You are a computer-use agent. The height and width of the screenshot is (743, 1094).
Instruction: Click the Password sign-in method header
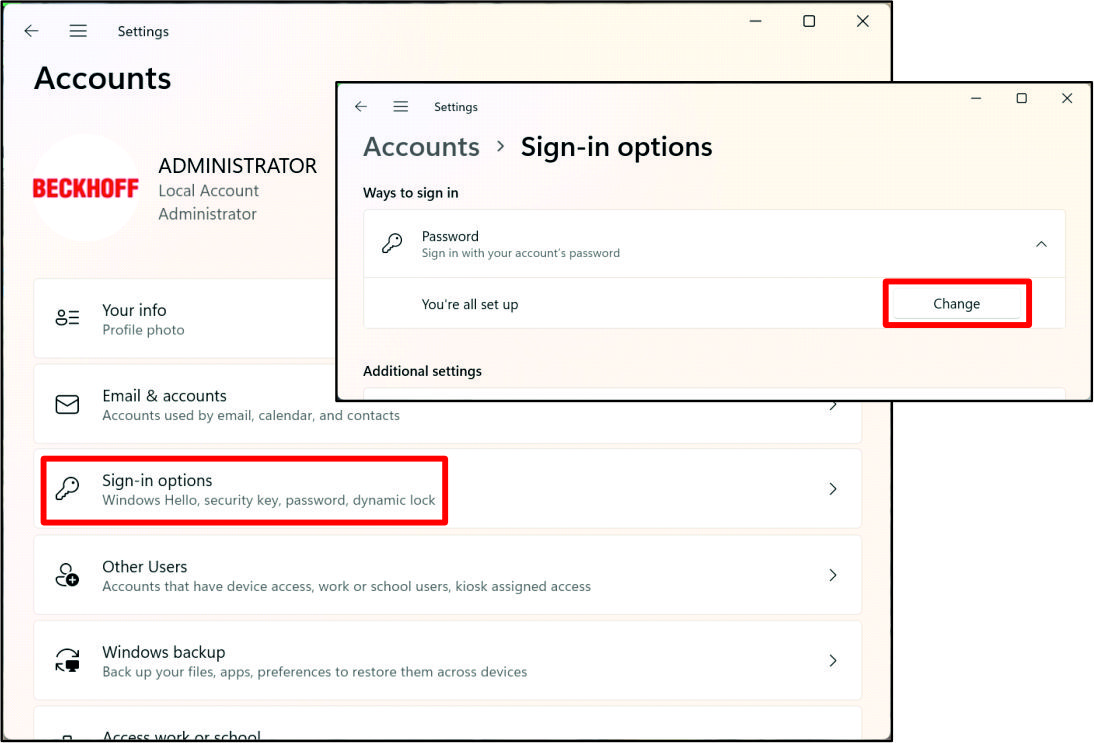(x=714, y=244)
